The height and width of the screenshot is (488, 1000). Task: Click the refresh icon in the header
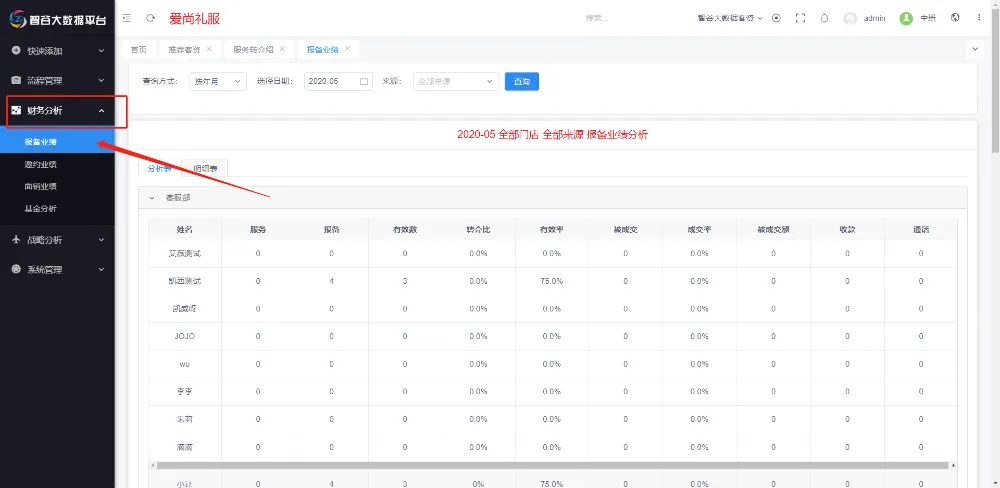click(x=150, y=18)
